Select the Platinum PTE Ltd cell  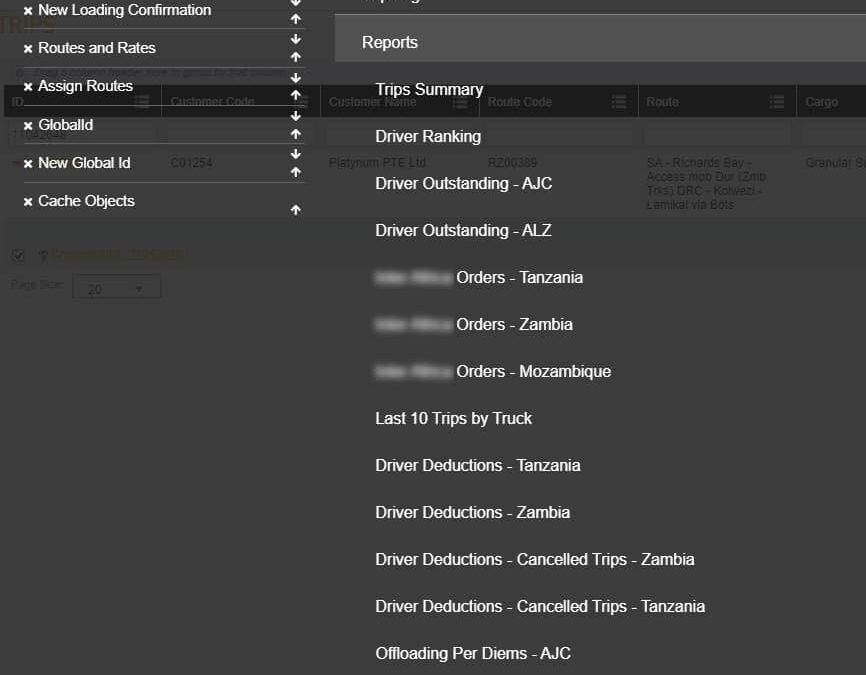click(x=377, y=162)
